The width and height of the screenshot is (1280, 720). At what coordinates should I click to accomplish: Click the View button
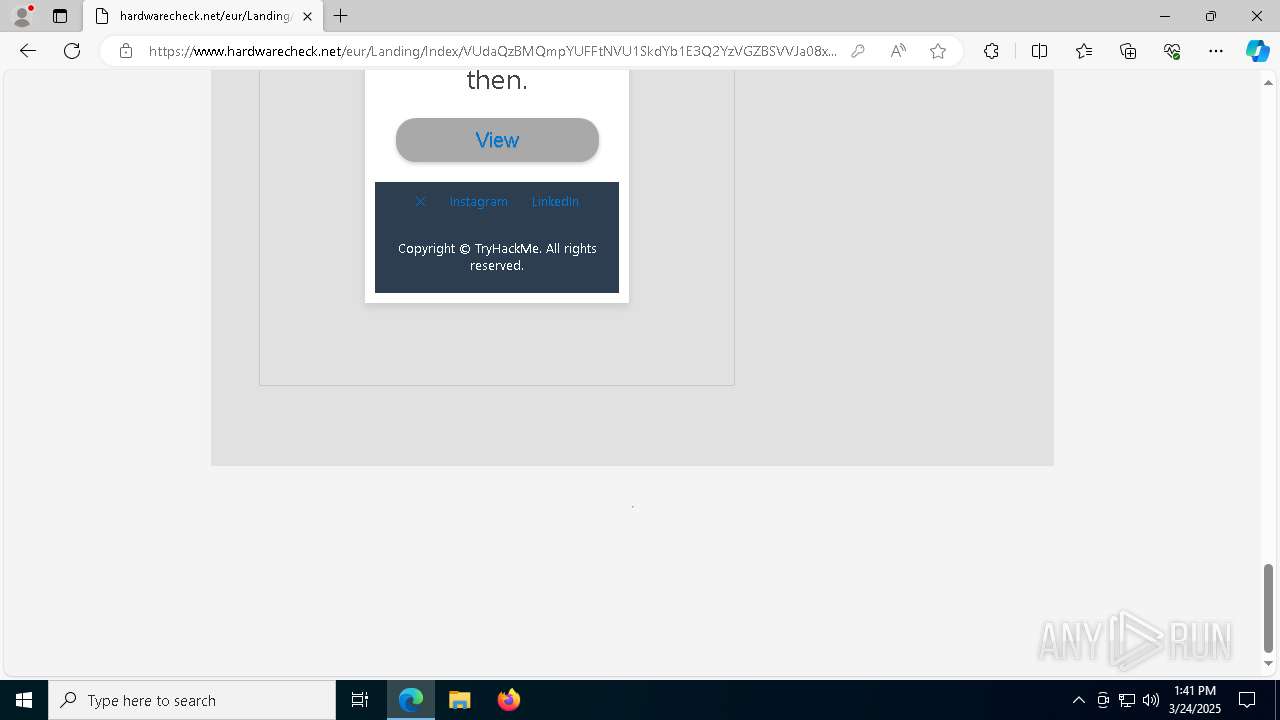[x=497, y=140]
